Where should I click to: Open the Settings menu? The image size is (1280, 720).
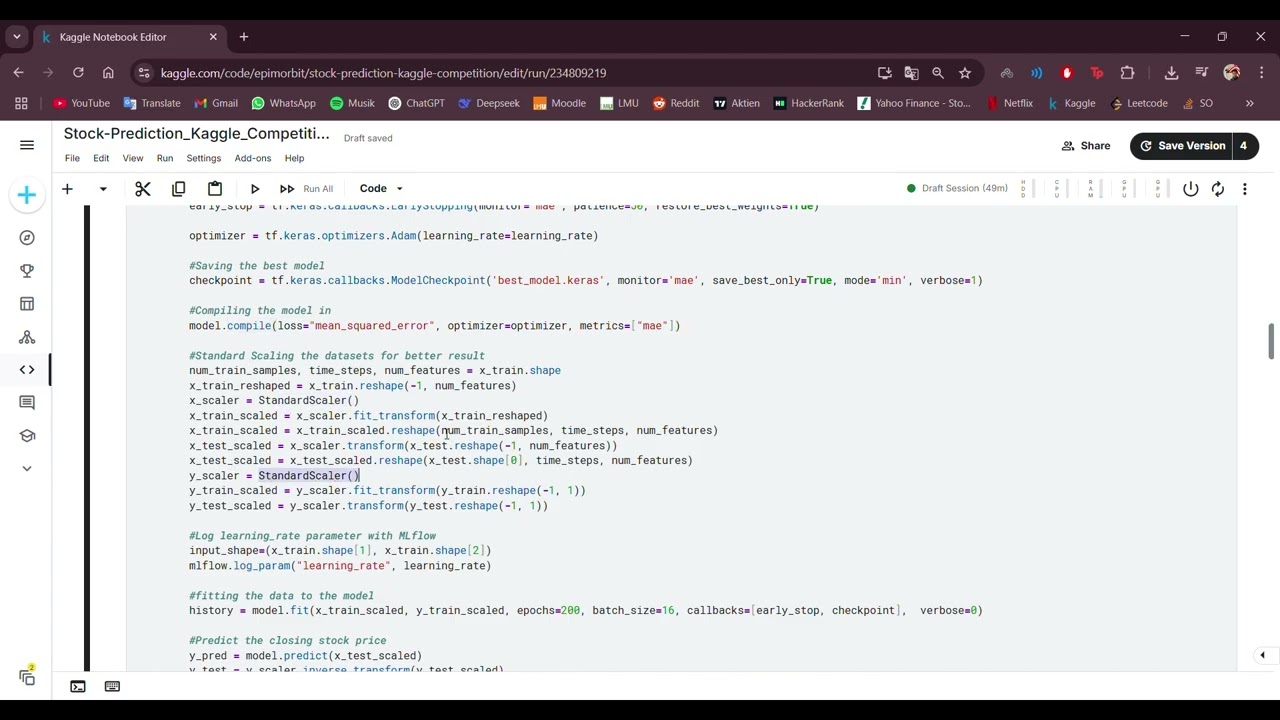click(203, 158)
